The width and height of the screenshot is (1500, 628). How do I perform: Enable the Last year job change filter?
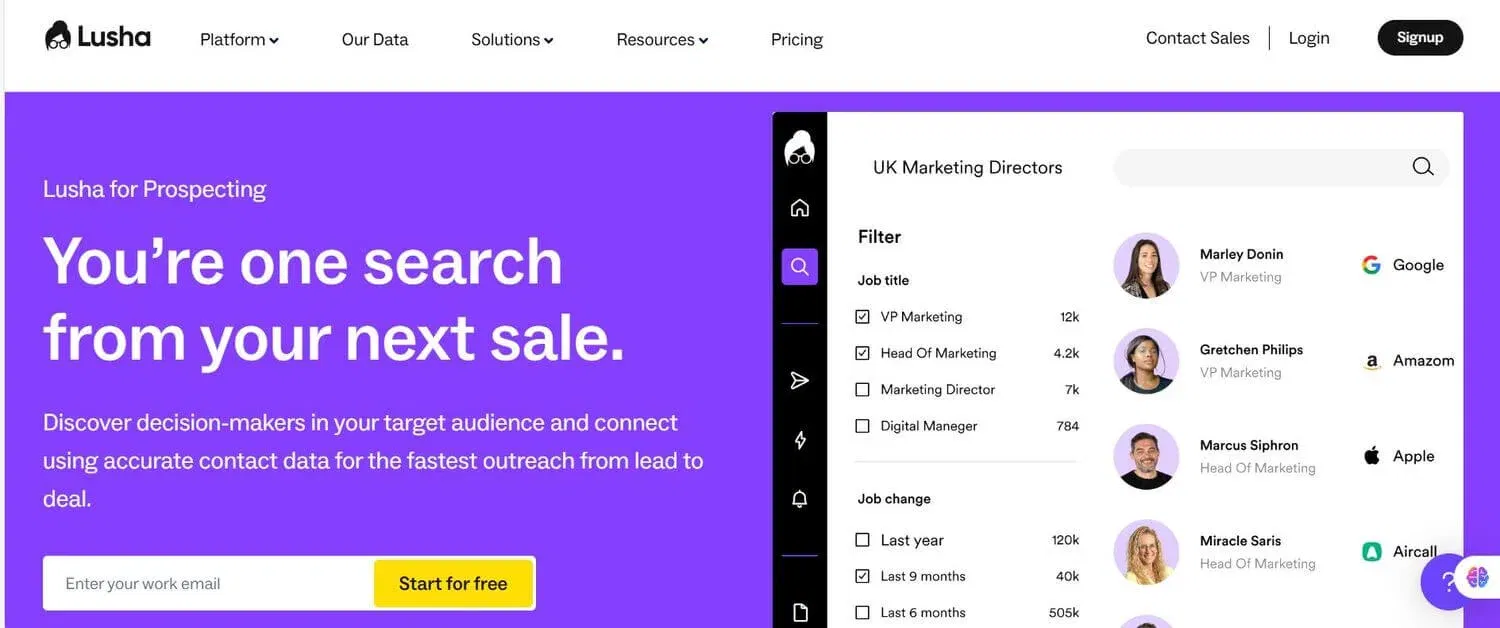862,540
